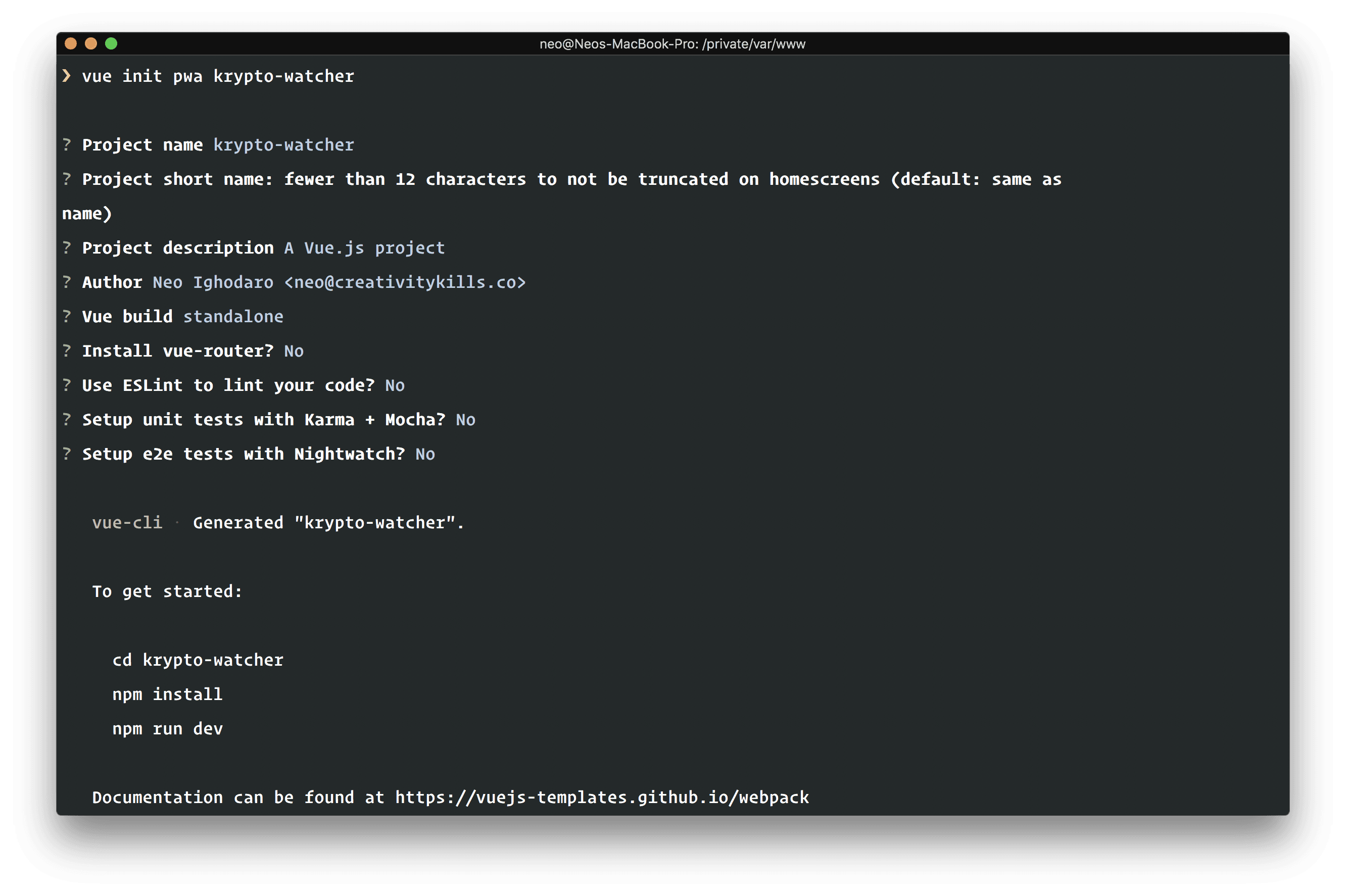Click the "No" answer for Nightwatch e2e tests
Screen dimensions: 1346x896
425,454
